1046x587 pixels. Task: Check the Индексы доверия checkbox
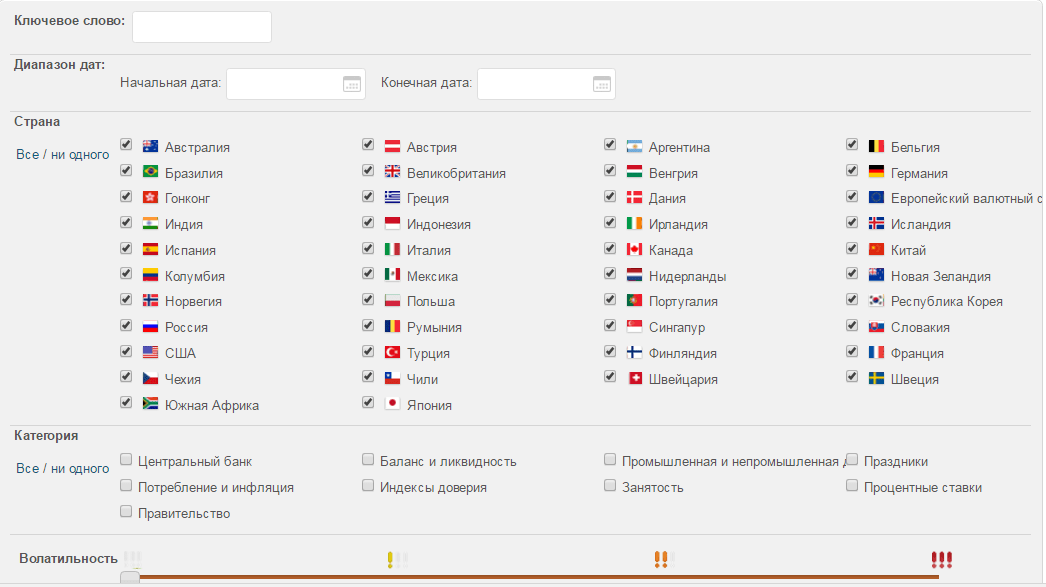point(368,485)
